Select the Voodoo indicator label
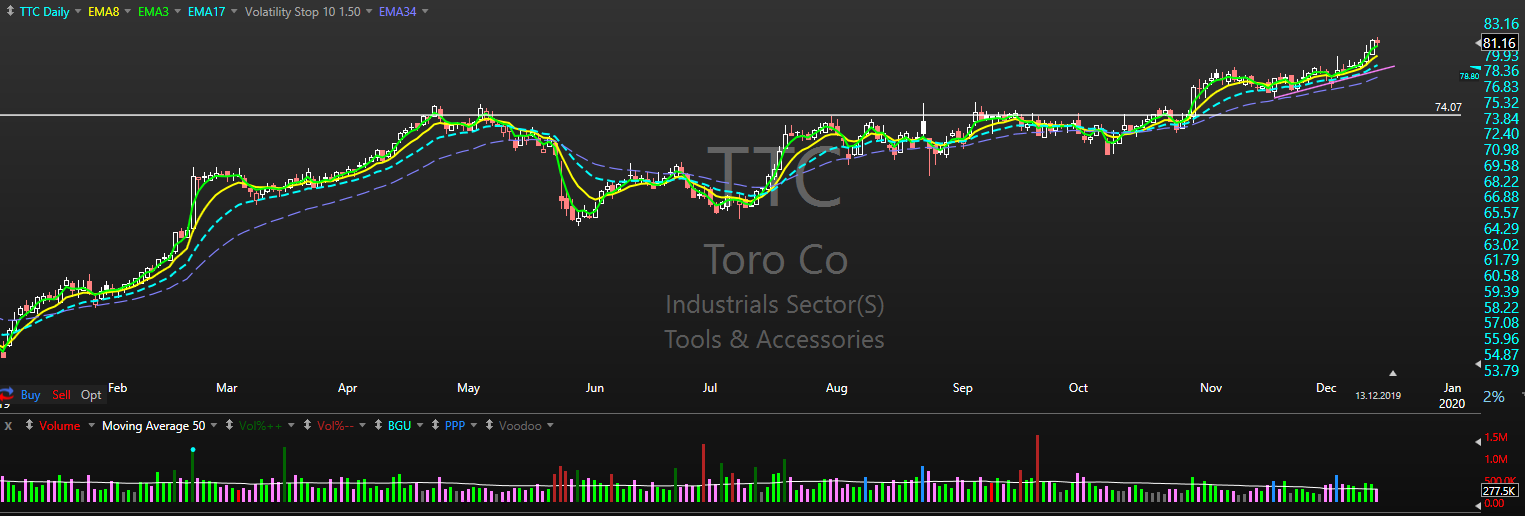 520,426
